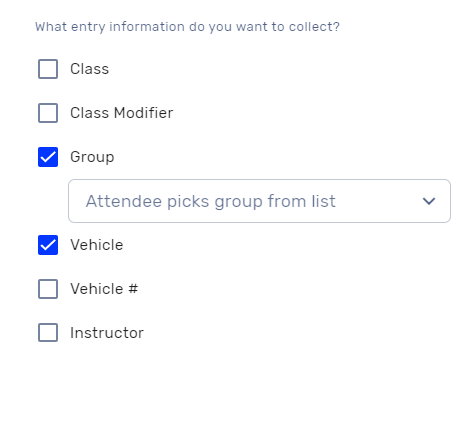Open the Attendee picks group dropdown
Viewport: 466px width, 440px height.
pos(259,201)
